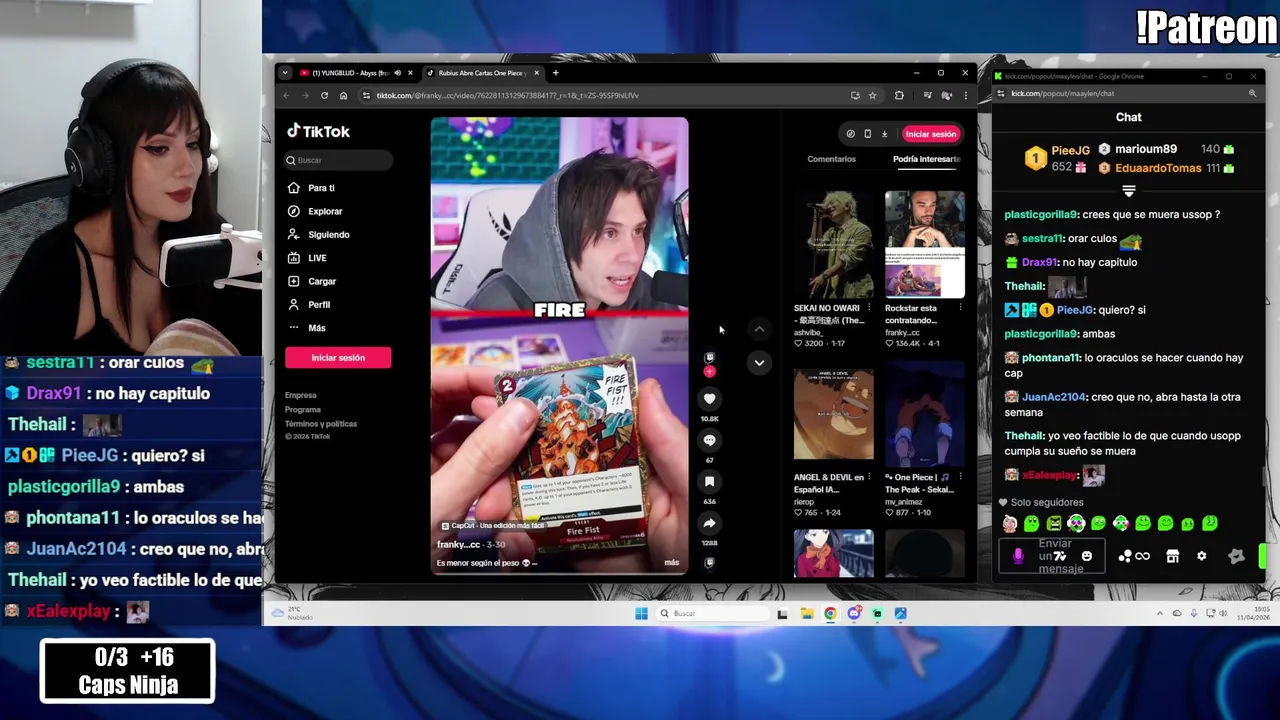
Task: Open the browser extensions puzzle icon
Action: (x=899, y=95)
